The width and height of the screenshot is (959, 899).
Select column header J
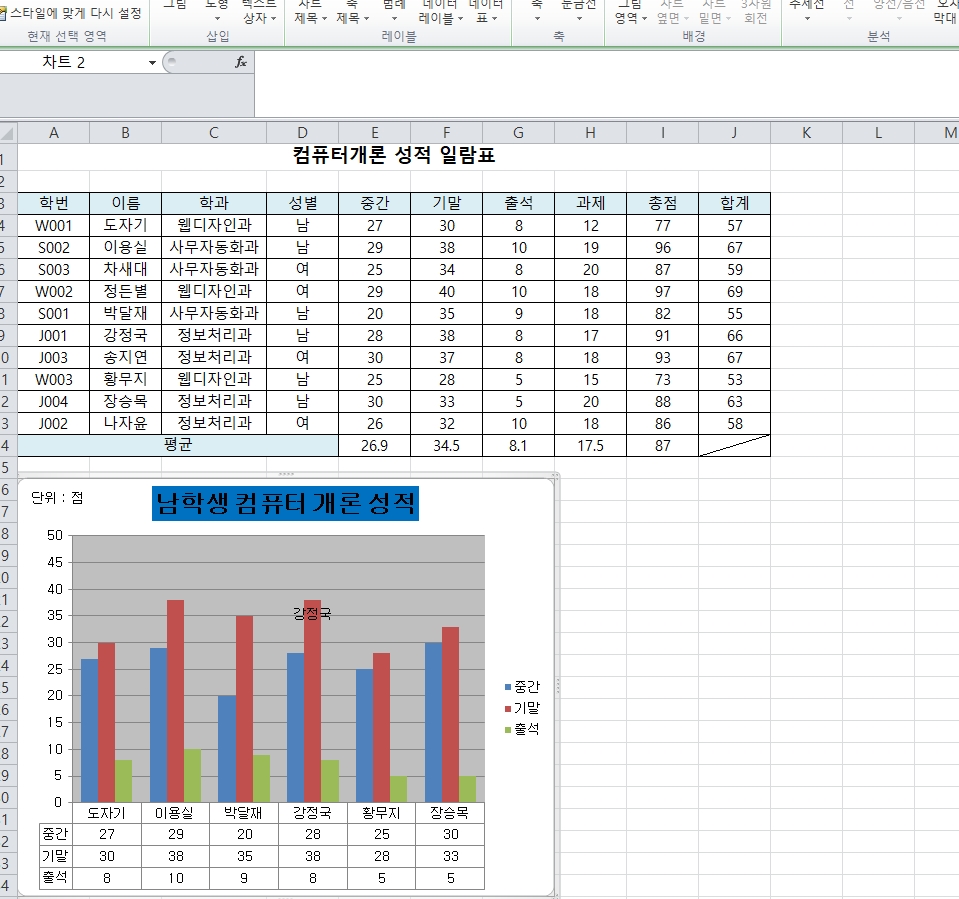pos(734,133)
